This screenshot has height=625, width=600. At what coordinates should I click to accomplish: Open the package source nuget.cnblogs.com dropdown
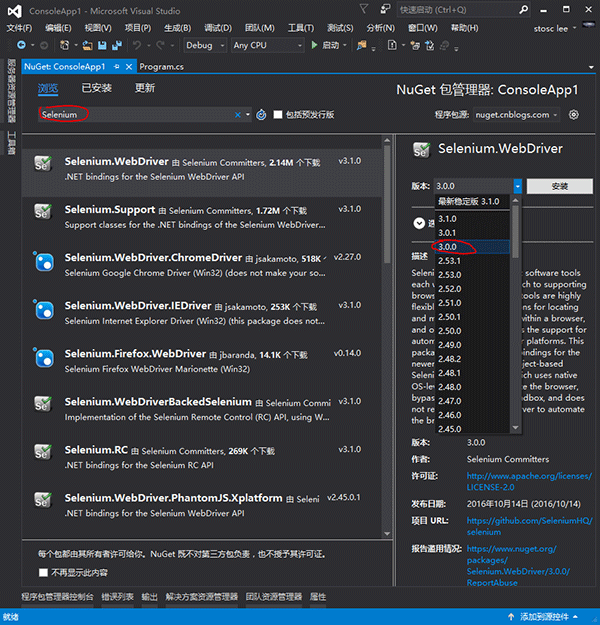(x=516, y=115)
